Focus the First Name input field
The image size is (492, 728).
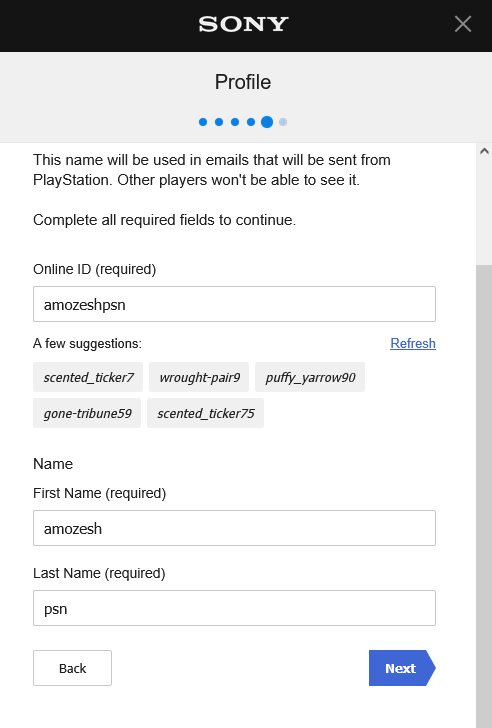point(234,528)
